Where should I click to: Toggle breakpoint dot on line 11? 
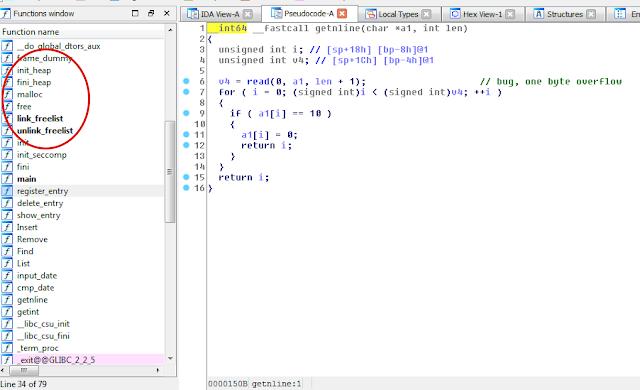click(186, 134)
